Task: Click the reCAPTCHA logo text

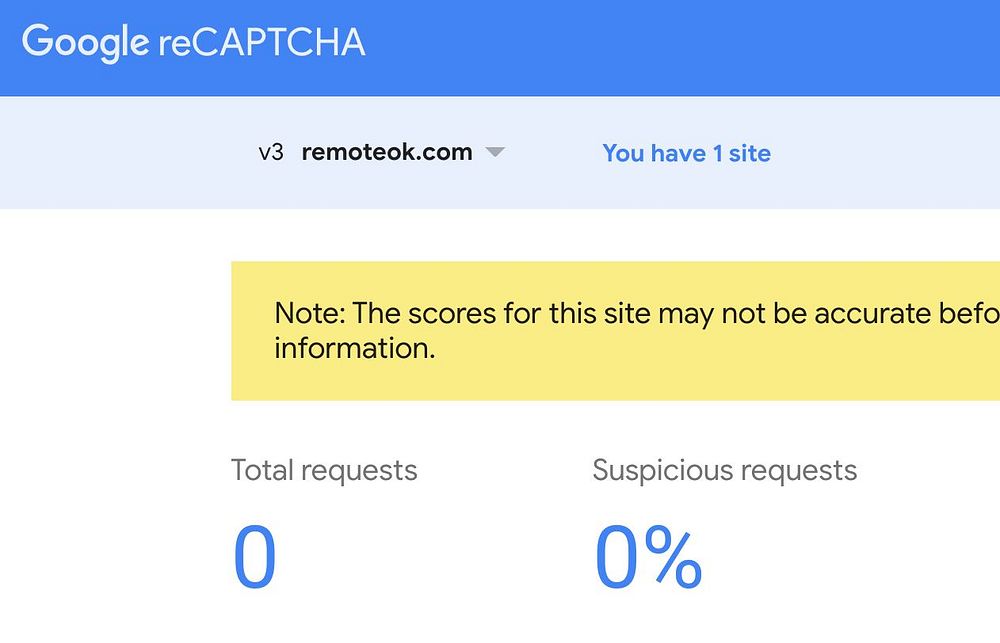Action: click(x=262, y=43)
